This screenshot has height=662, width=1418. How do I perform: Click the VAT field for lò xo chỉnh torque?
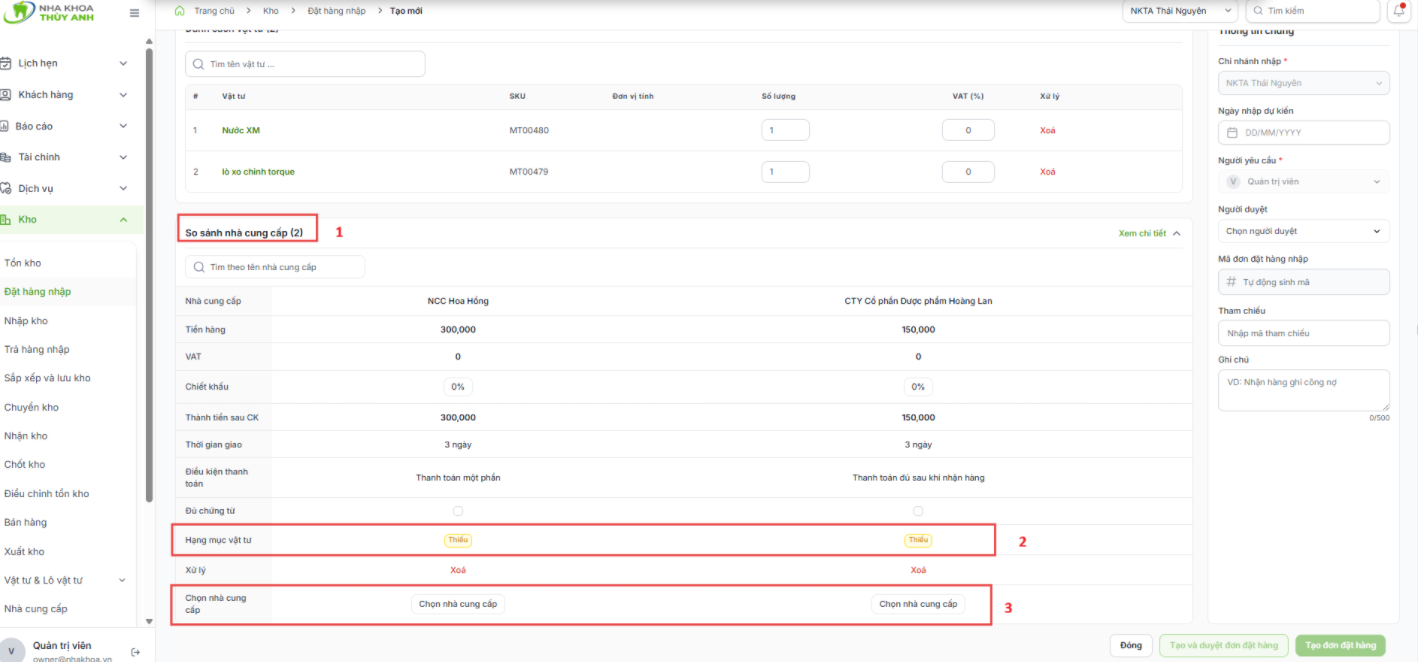tap(968, 172)
